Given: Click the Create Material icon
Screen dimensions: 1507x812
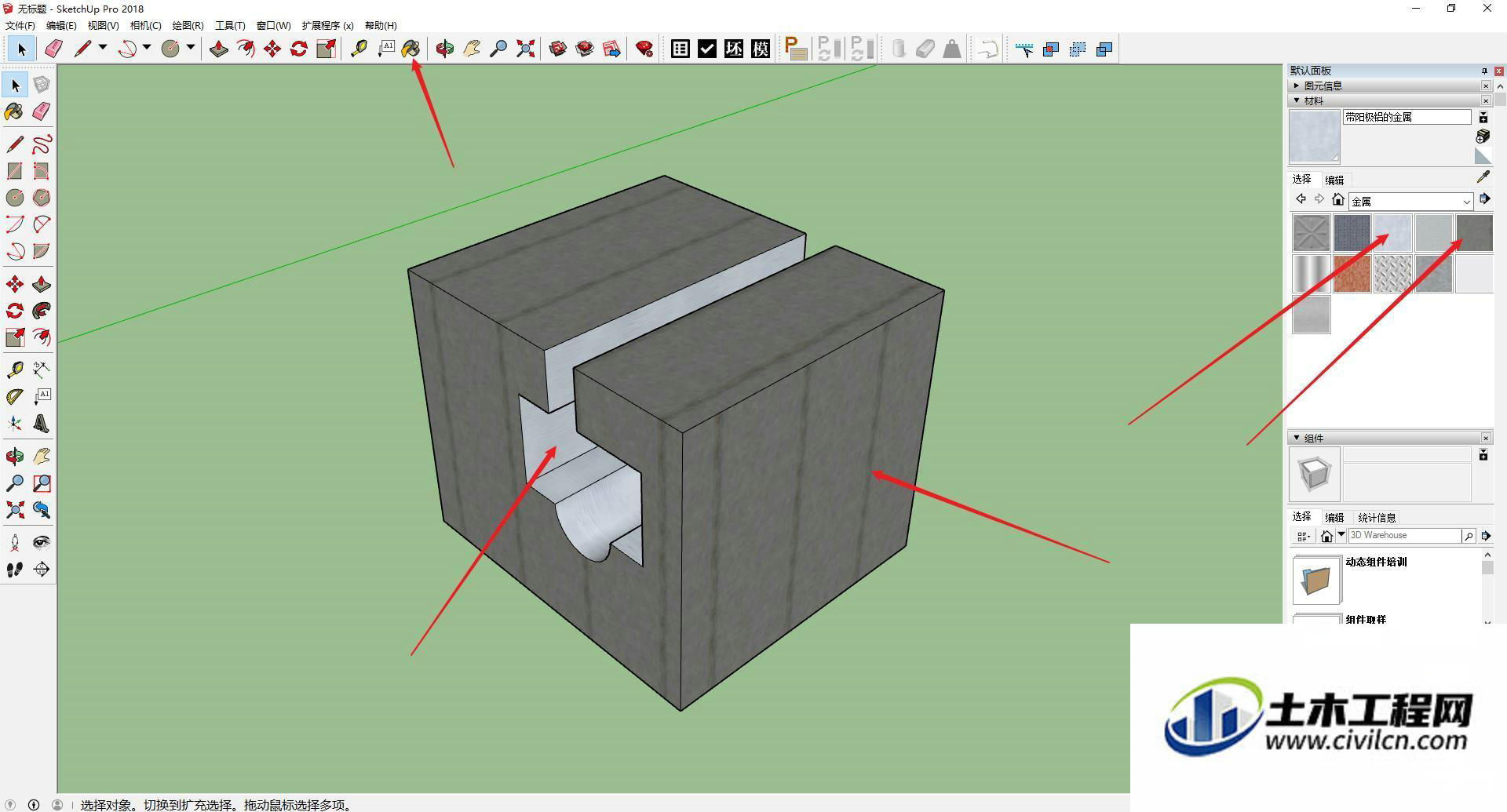Looking at the screenshot, I should click(x=1483, y=137).
